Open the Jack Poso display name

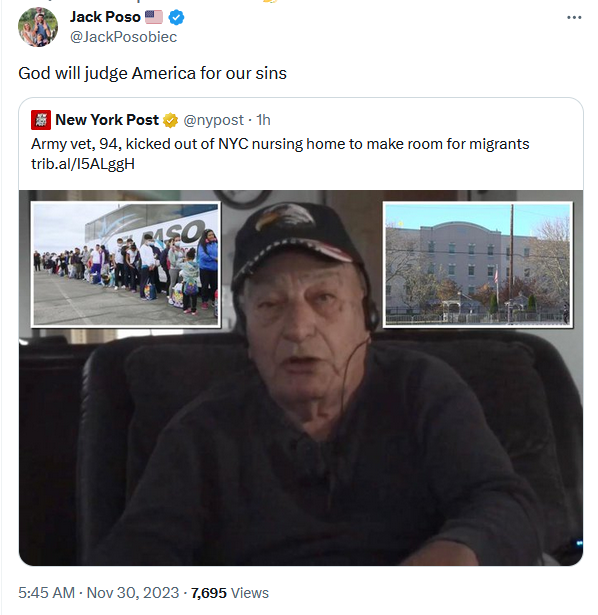105,17
